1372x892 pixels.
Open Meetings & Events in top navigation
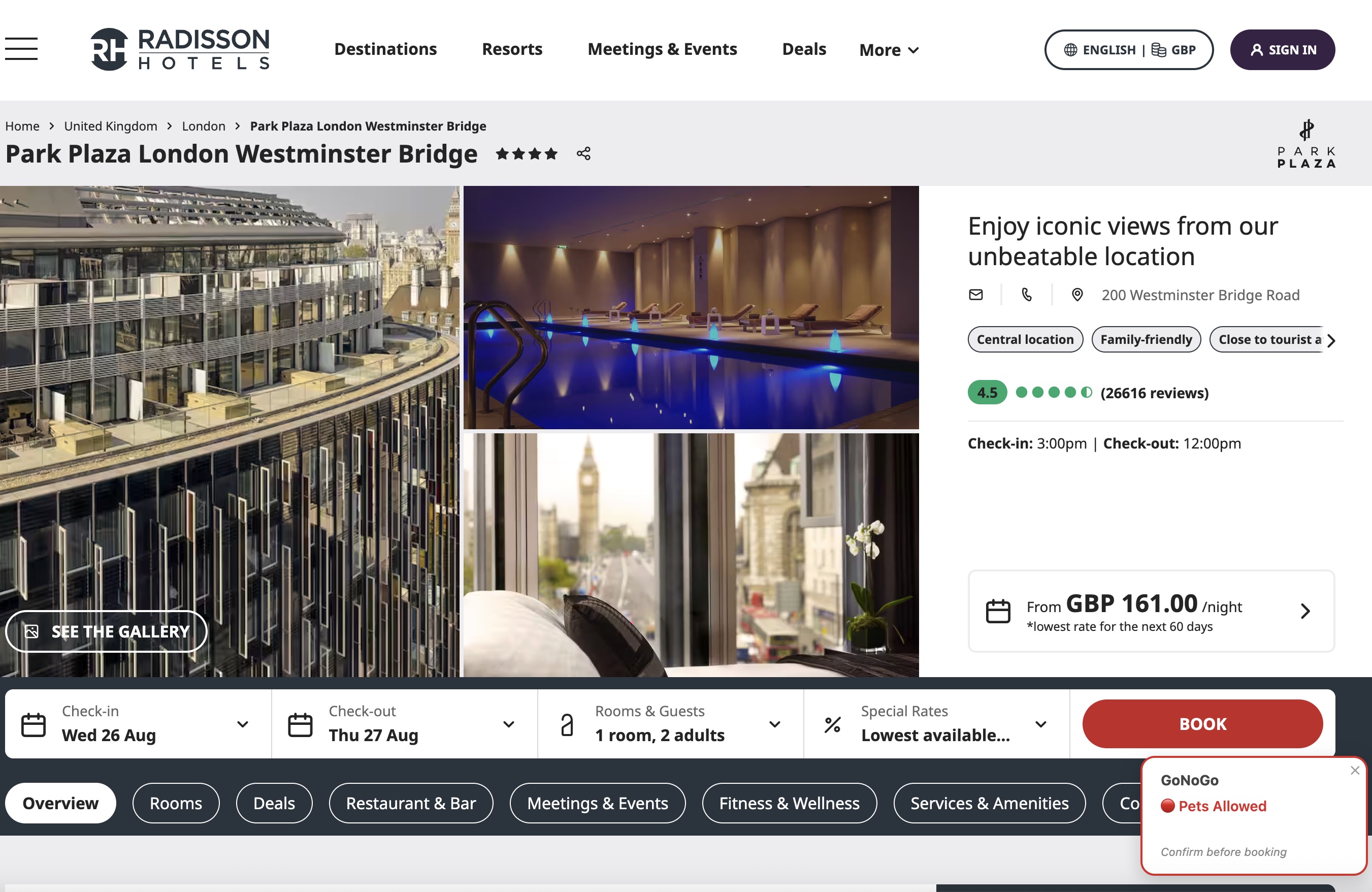pyautogui.click(x=662, y=49)
